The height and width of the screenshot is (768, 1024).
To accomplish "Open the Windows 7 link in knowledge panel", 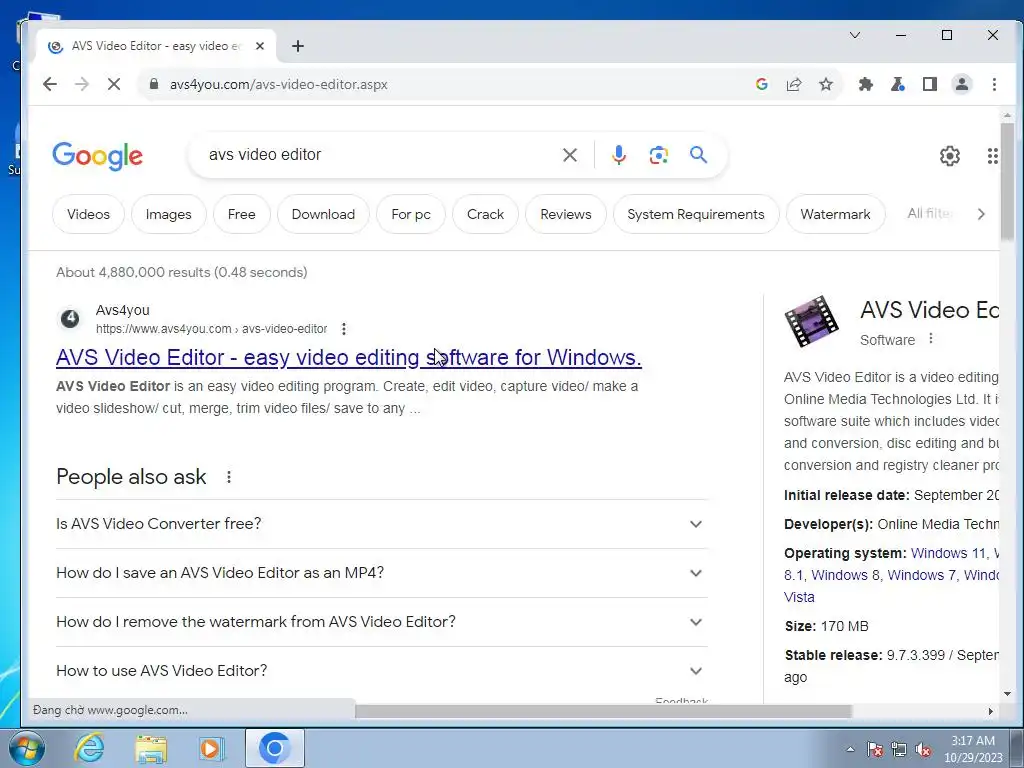I will click(x=921, y=575).
